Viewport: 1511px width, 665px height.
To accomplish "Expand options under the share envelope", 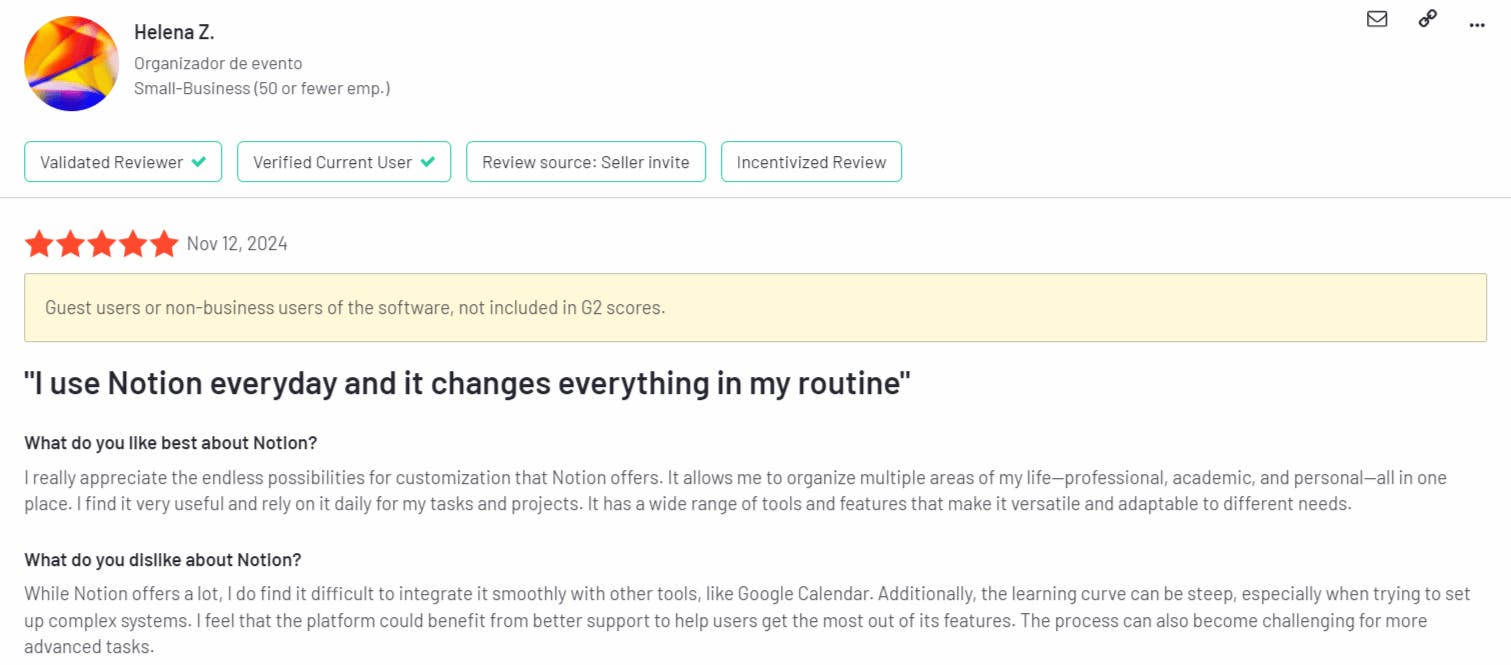I will tap(1377, 19).
